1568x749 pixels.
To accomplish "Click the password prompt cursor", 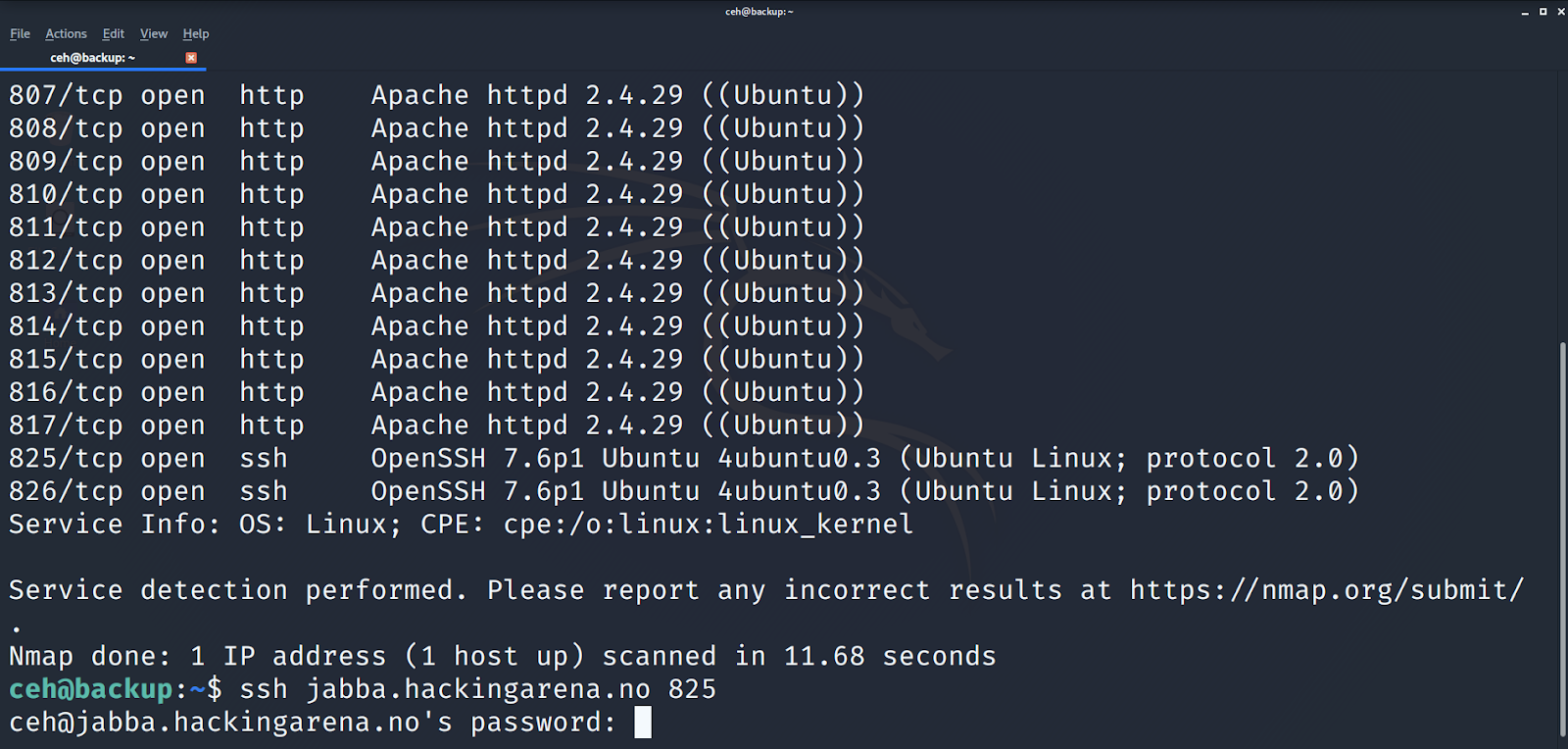I will (643, 723).
